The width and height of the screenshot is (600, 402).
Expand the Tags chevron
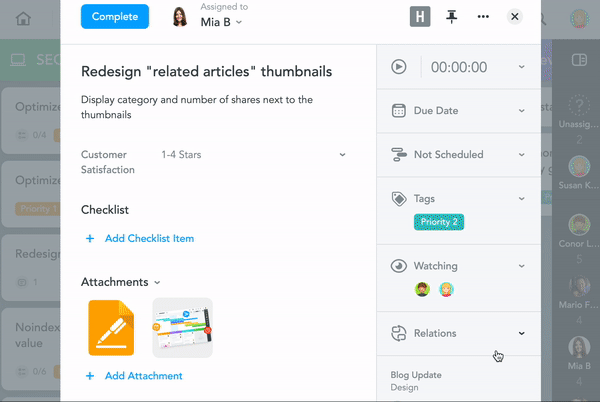pos(521,199)
